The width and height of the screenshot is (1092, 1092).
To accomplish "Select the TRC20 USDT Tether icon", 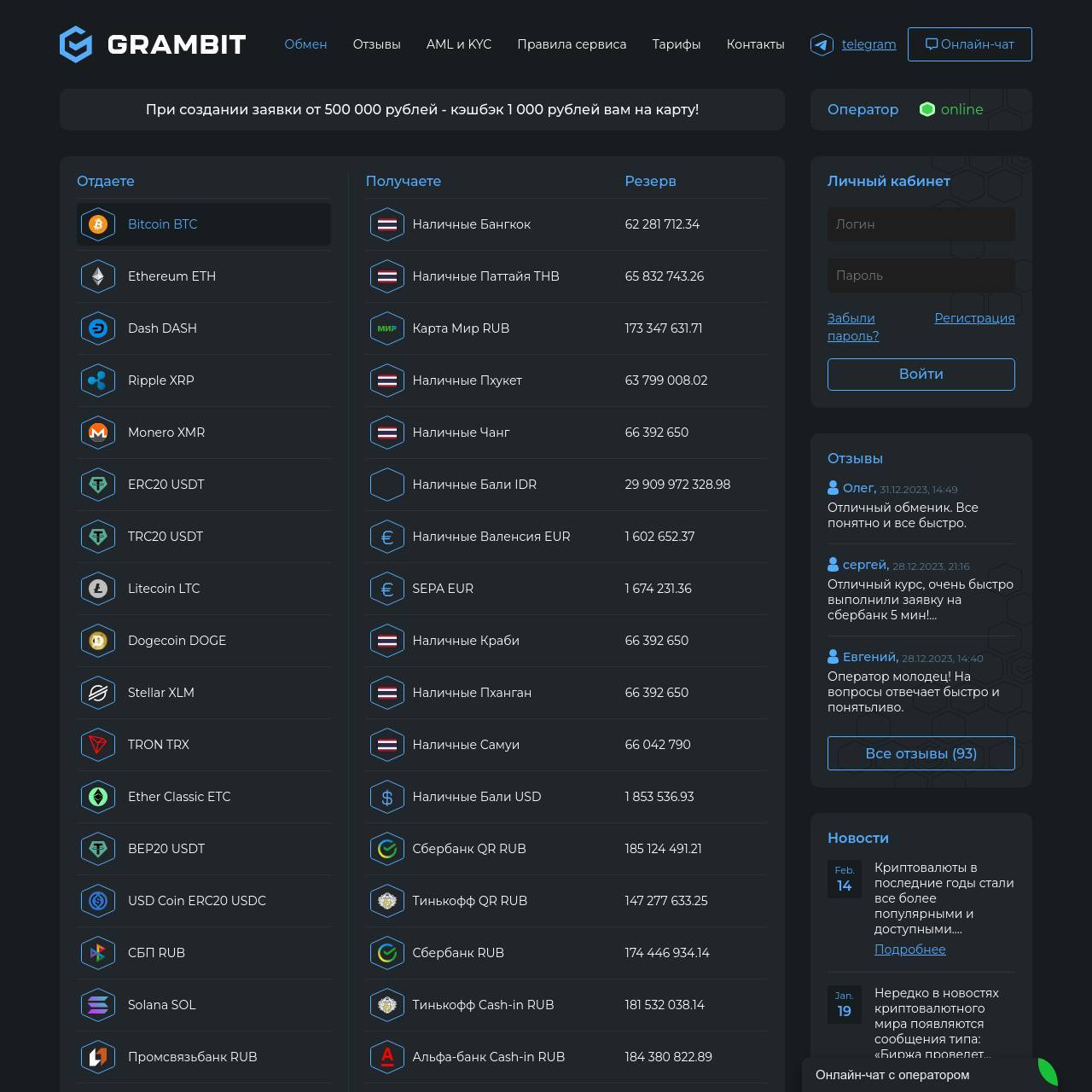I will coord(98,537).
